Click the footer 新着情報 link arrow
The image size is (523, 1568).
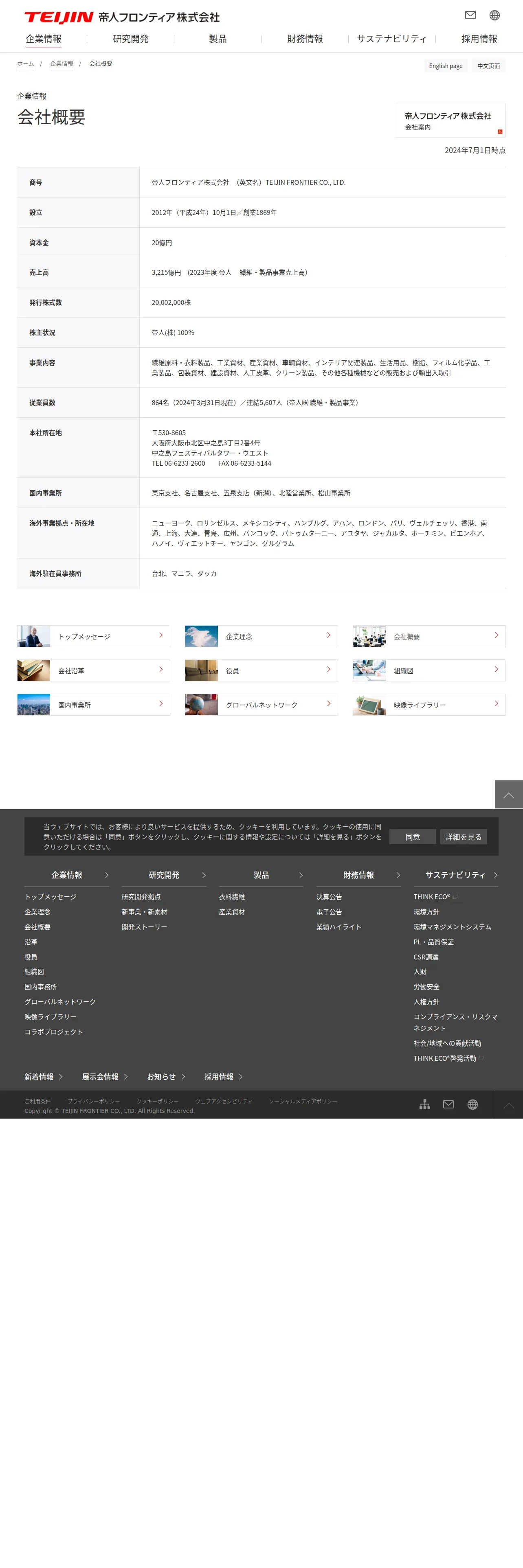point(61,1077)
